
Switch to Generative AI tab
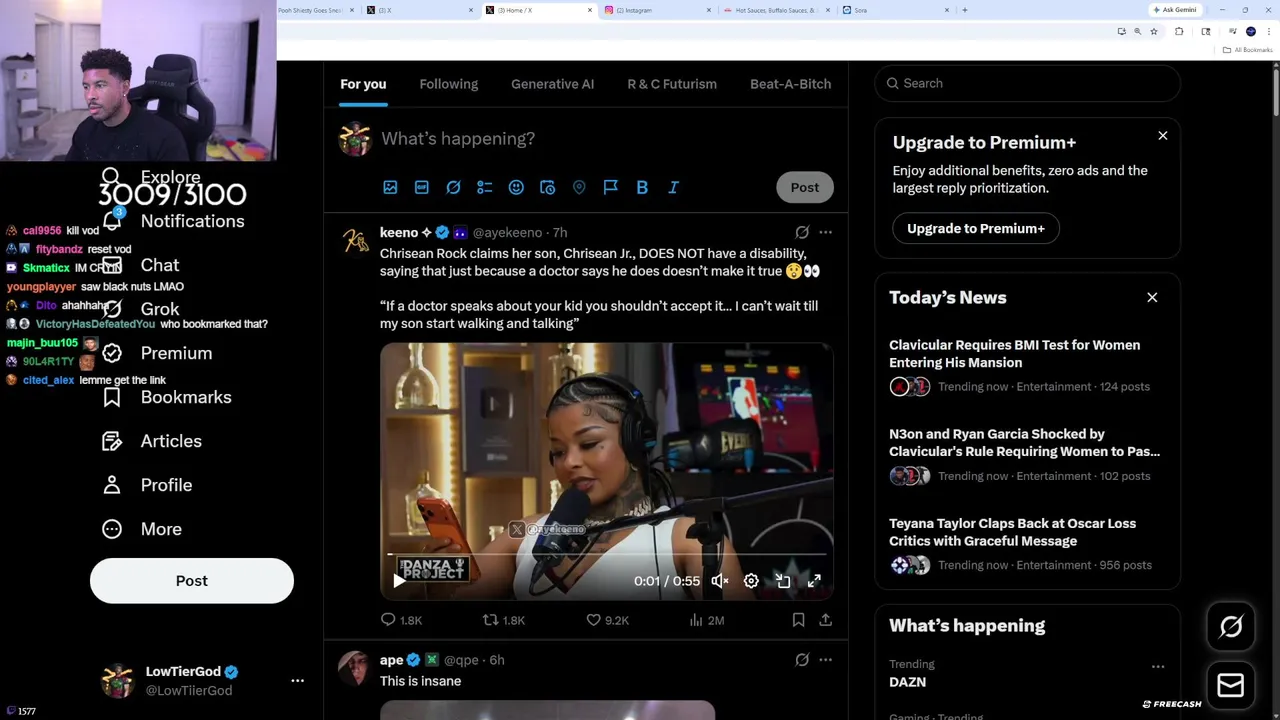[x=552, y=84]
